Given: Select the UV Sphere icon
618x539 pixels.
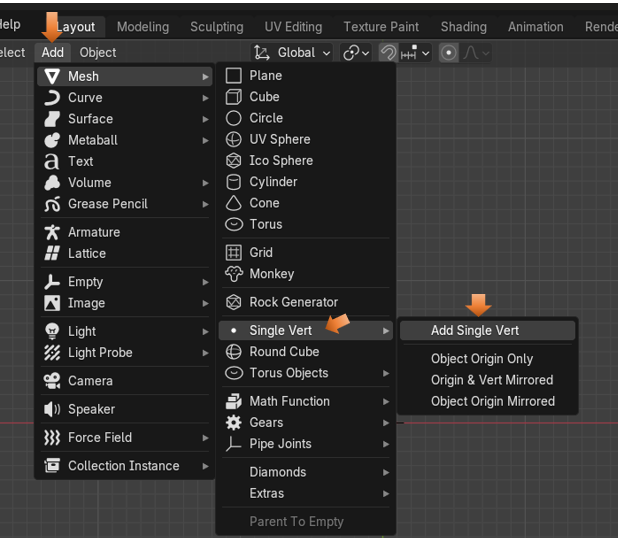Looking at the screenshot, I should click(x=234, y=139).
